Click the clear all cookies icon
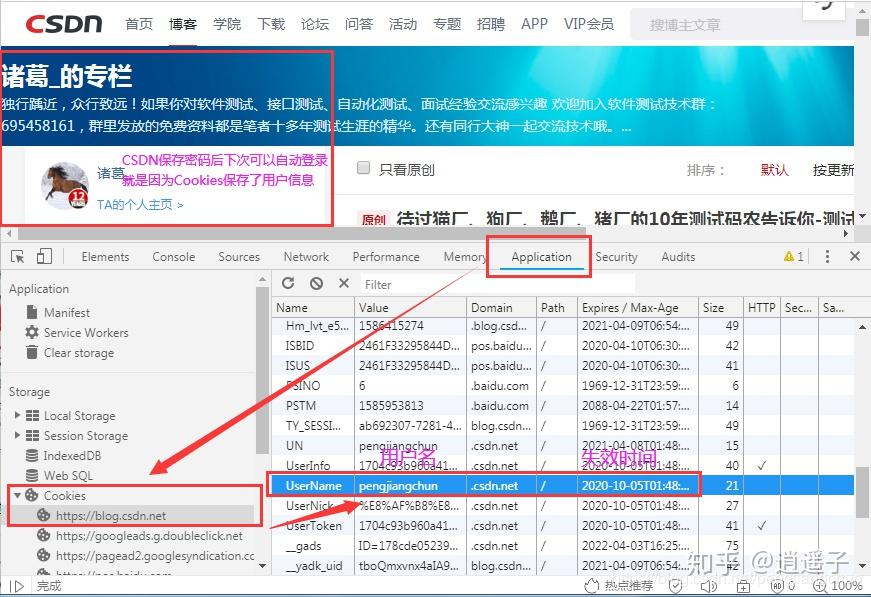Screen dimensions: 871x597 pos(317,283)
